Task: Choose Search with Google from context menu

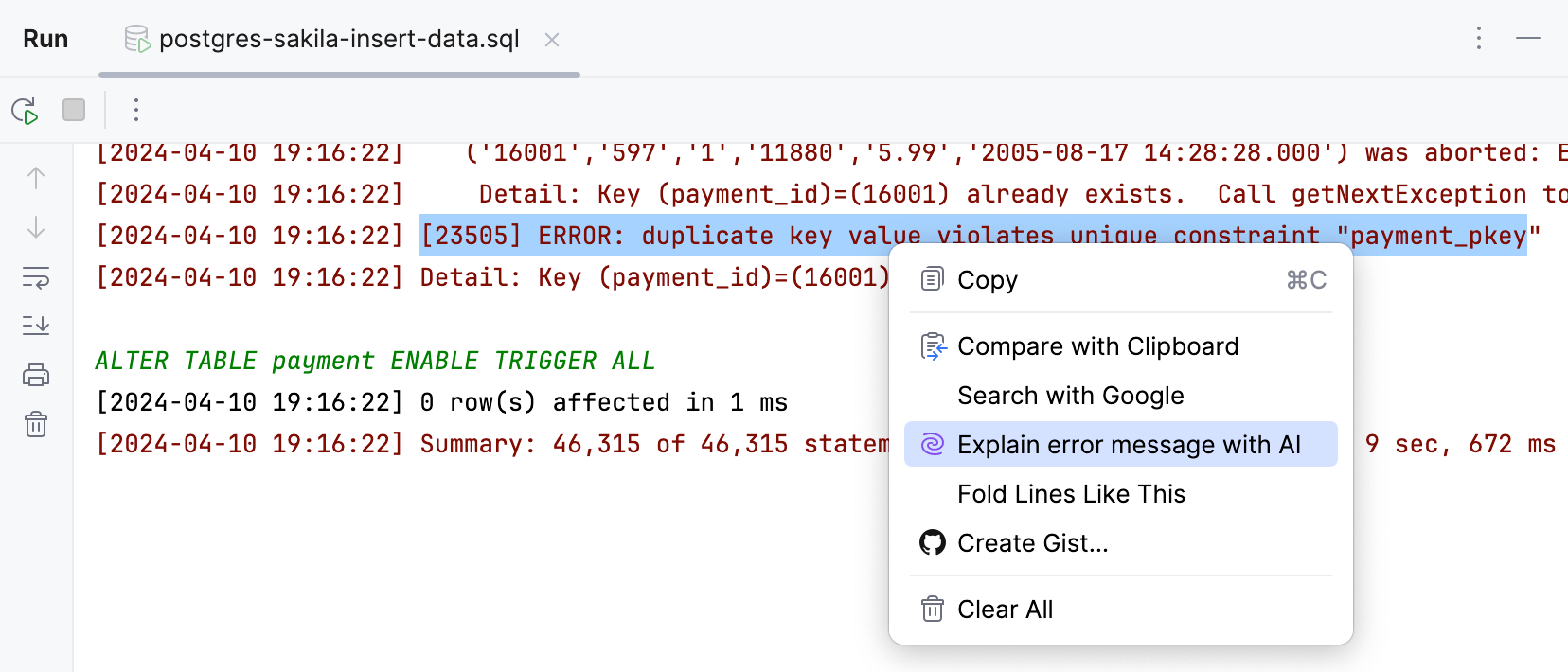Action: 1071,396
